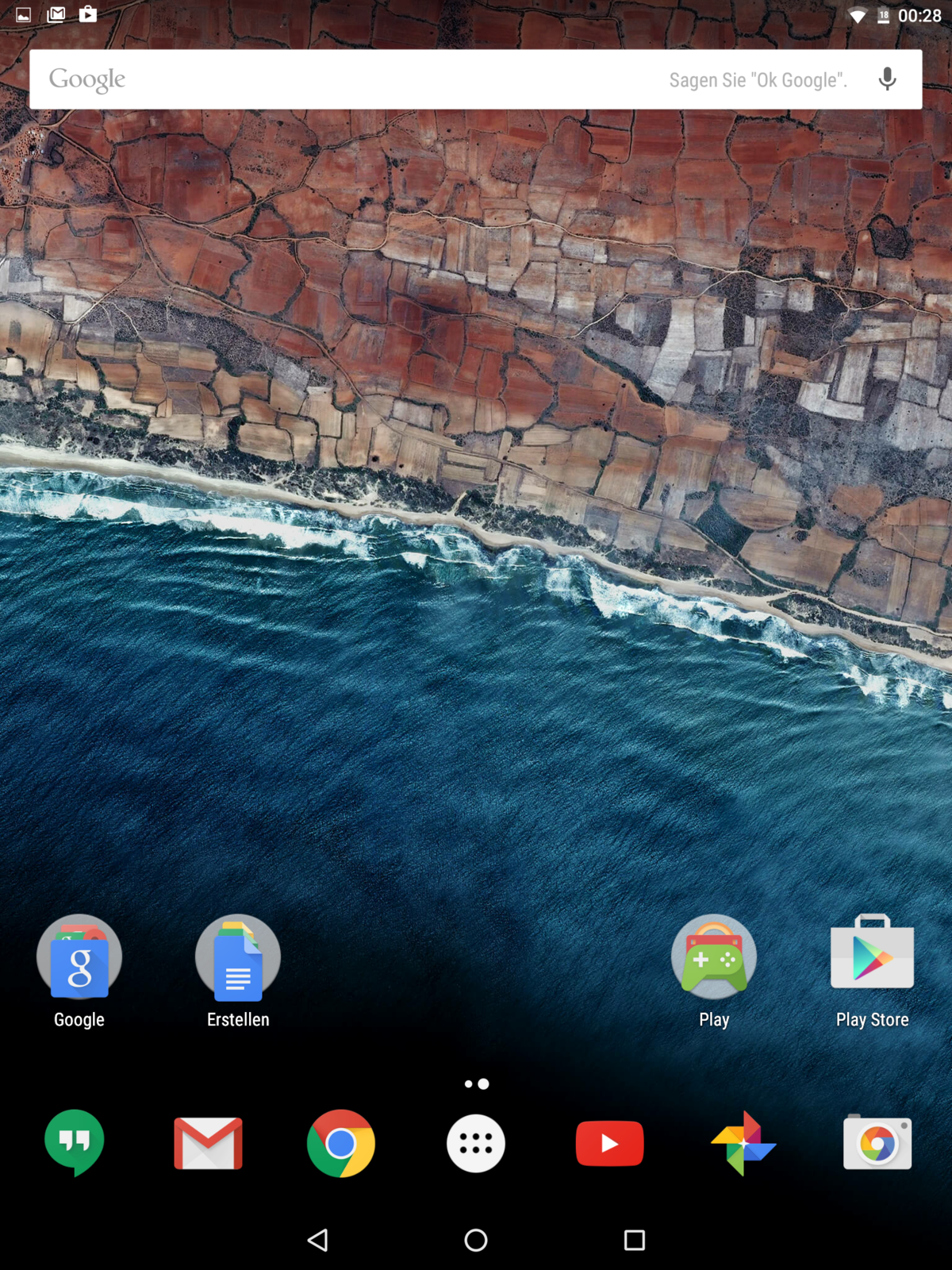Image resolution: width=952 pixels, height=1270 pixels.
Task: Open the Google Camera app
Action: coord(877,1143)
